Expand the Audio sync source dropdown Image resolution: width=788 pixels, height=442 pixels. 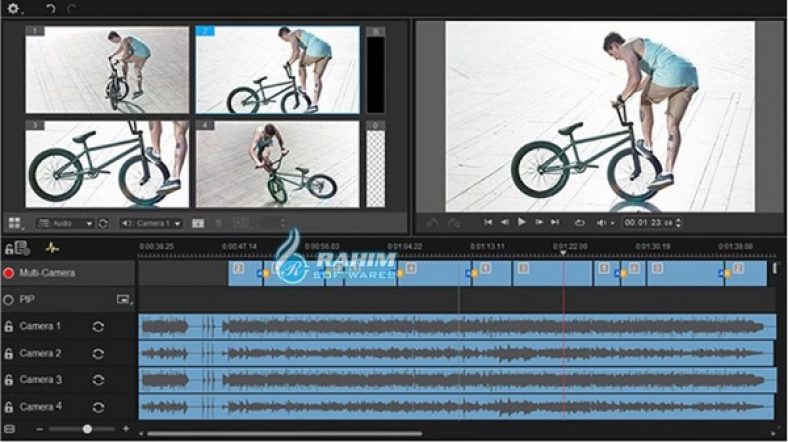[x=65, y=223]
